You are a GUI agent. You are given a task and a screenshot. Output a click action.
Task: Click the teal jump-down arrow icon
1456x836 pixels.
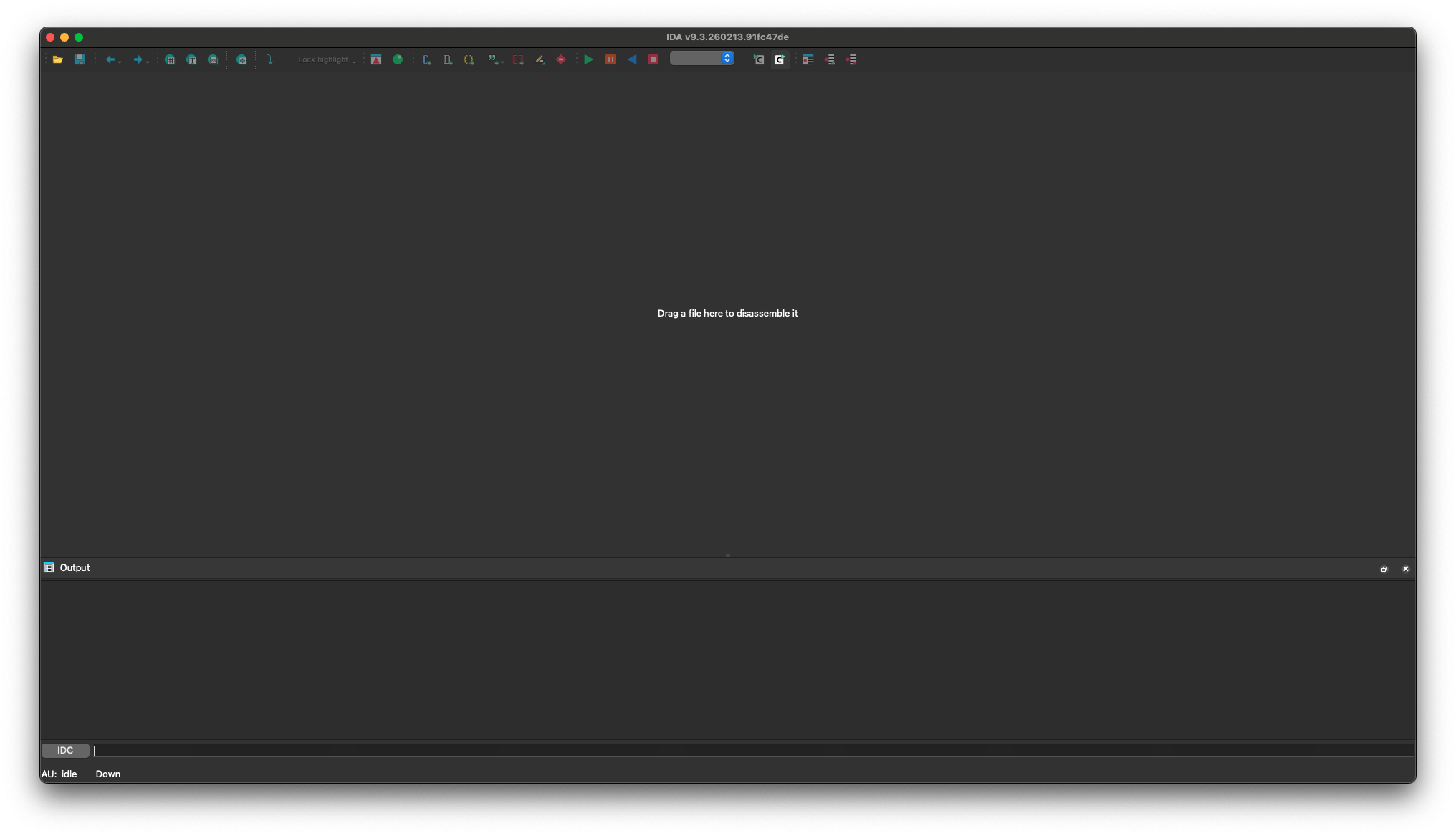(270, 59)
